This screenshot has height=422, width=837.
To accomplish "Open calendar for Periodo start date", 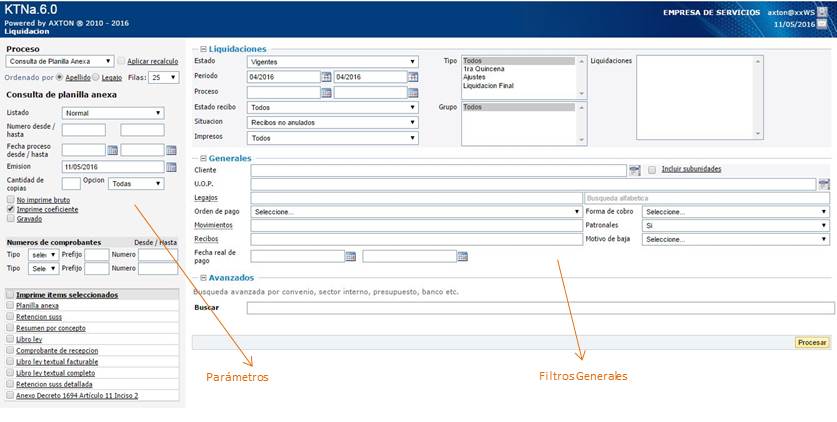I will click(x=326, y=77).
